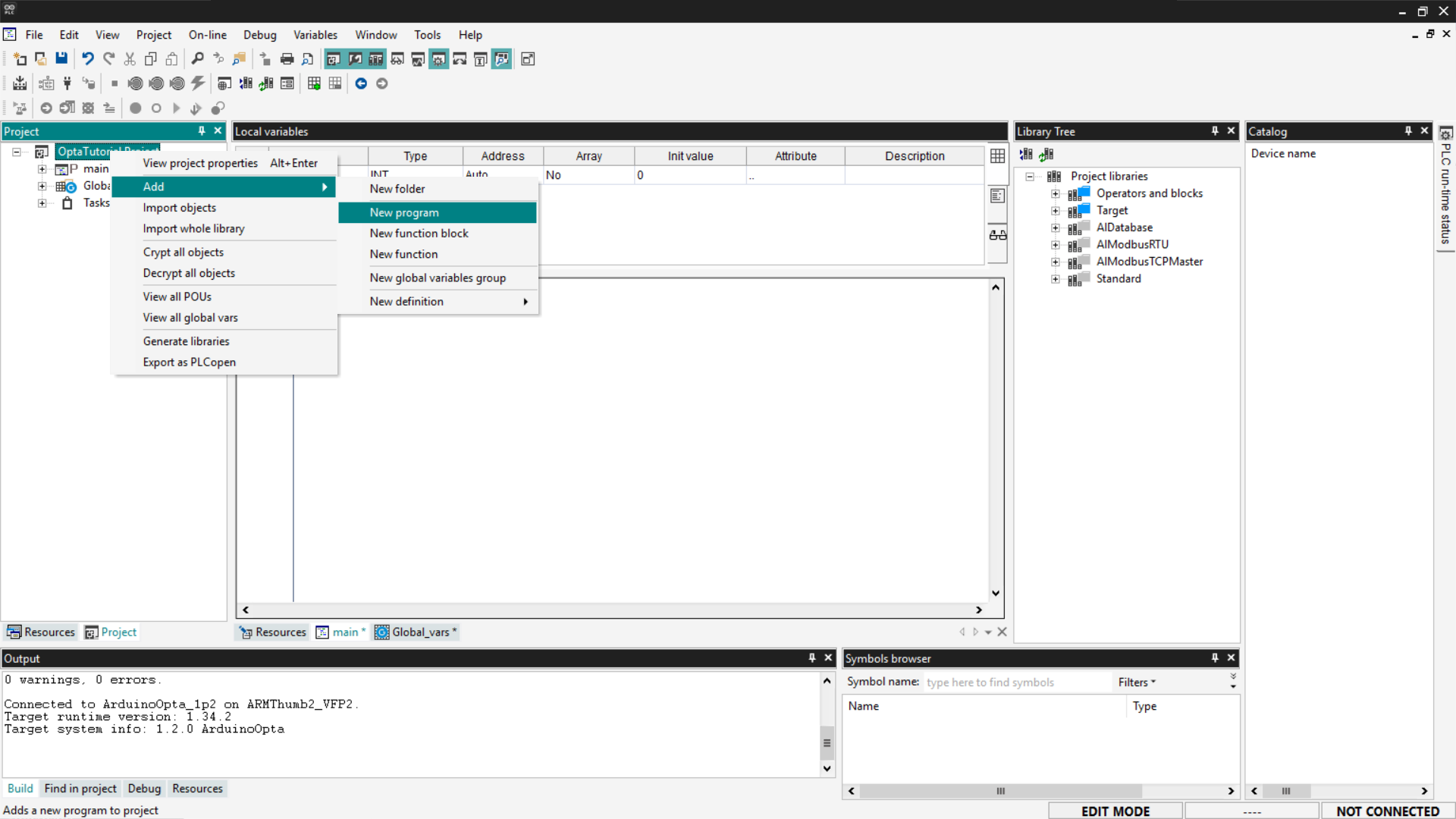Select New function block from submenu
The image size is (1456, 819).
point(419,233)
